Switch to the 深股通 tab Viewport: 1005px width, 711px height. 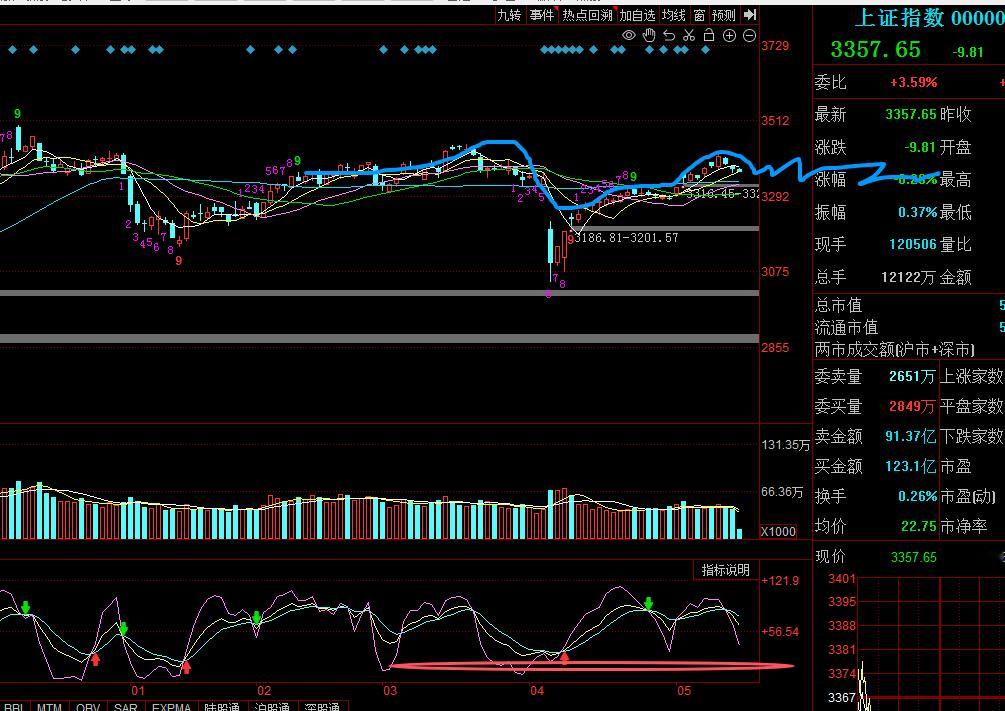coord(322,707)
